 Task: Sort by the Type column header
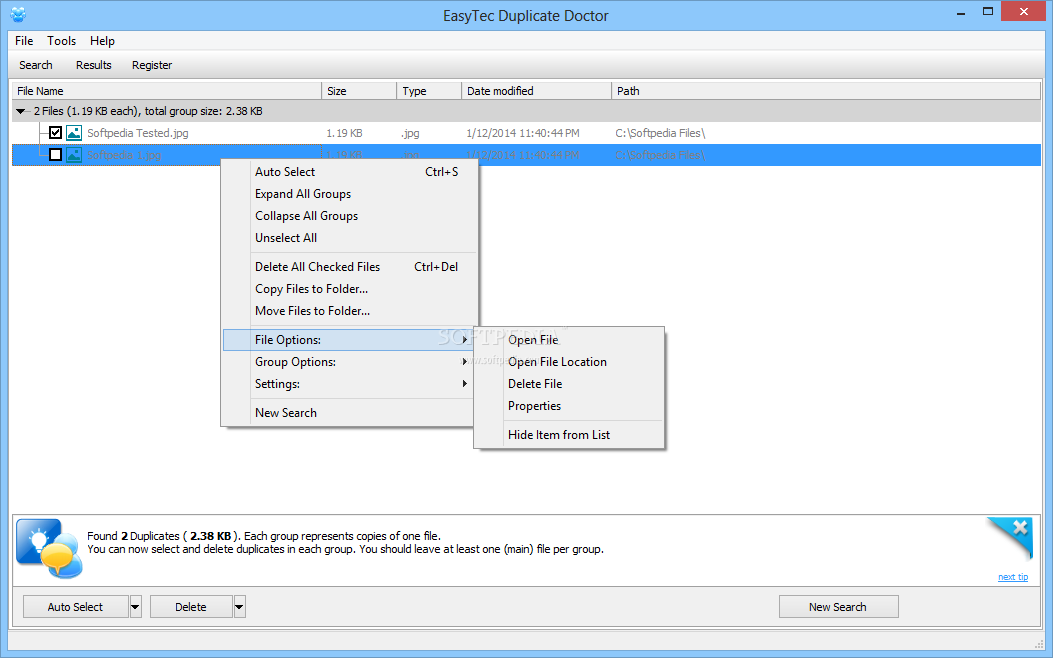429,91
